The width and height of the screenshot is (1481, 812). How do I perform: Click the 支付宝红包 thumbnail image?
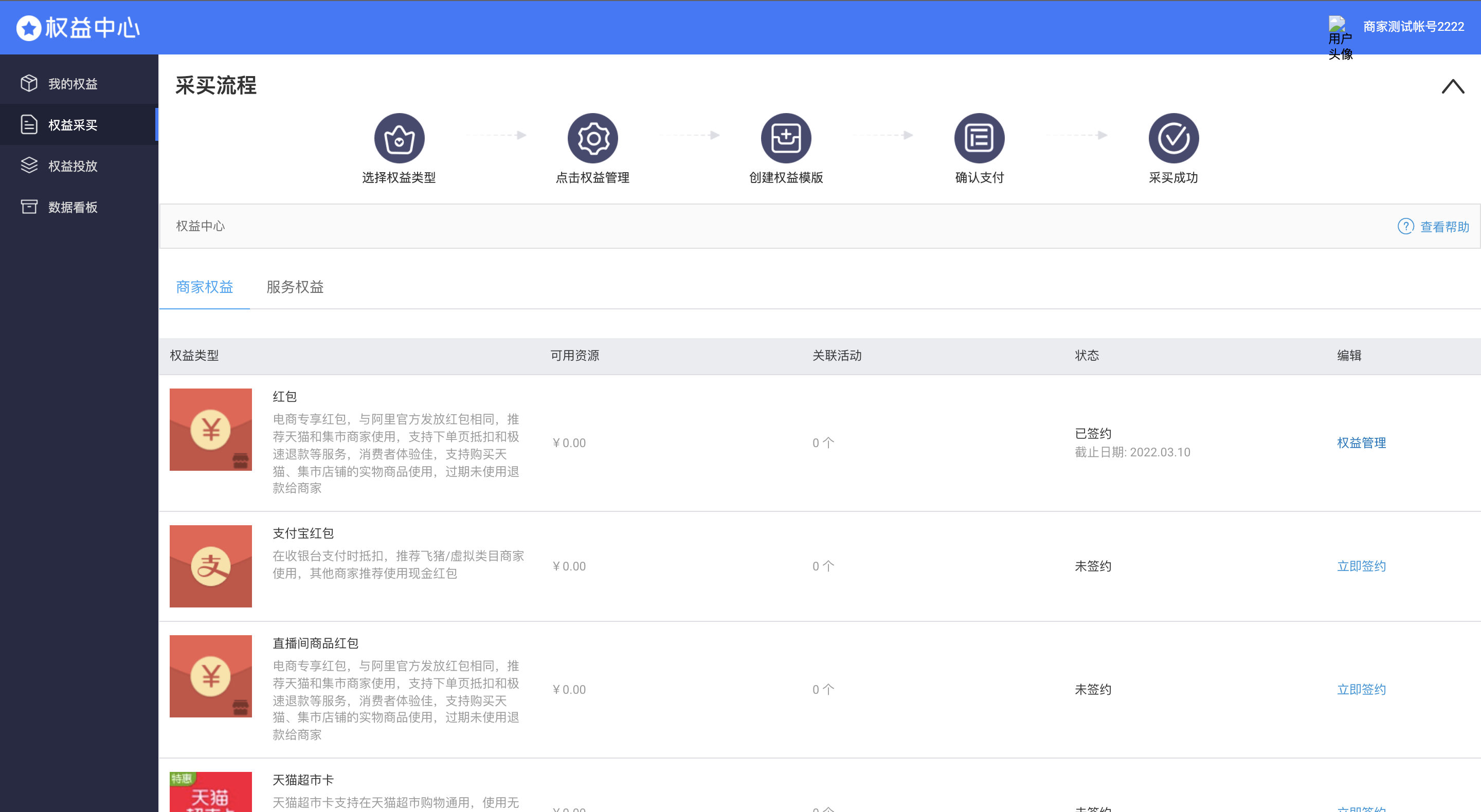click(x=210, y=566)
